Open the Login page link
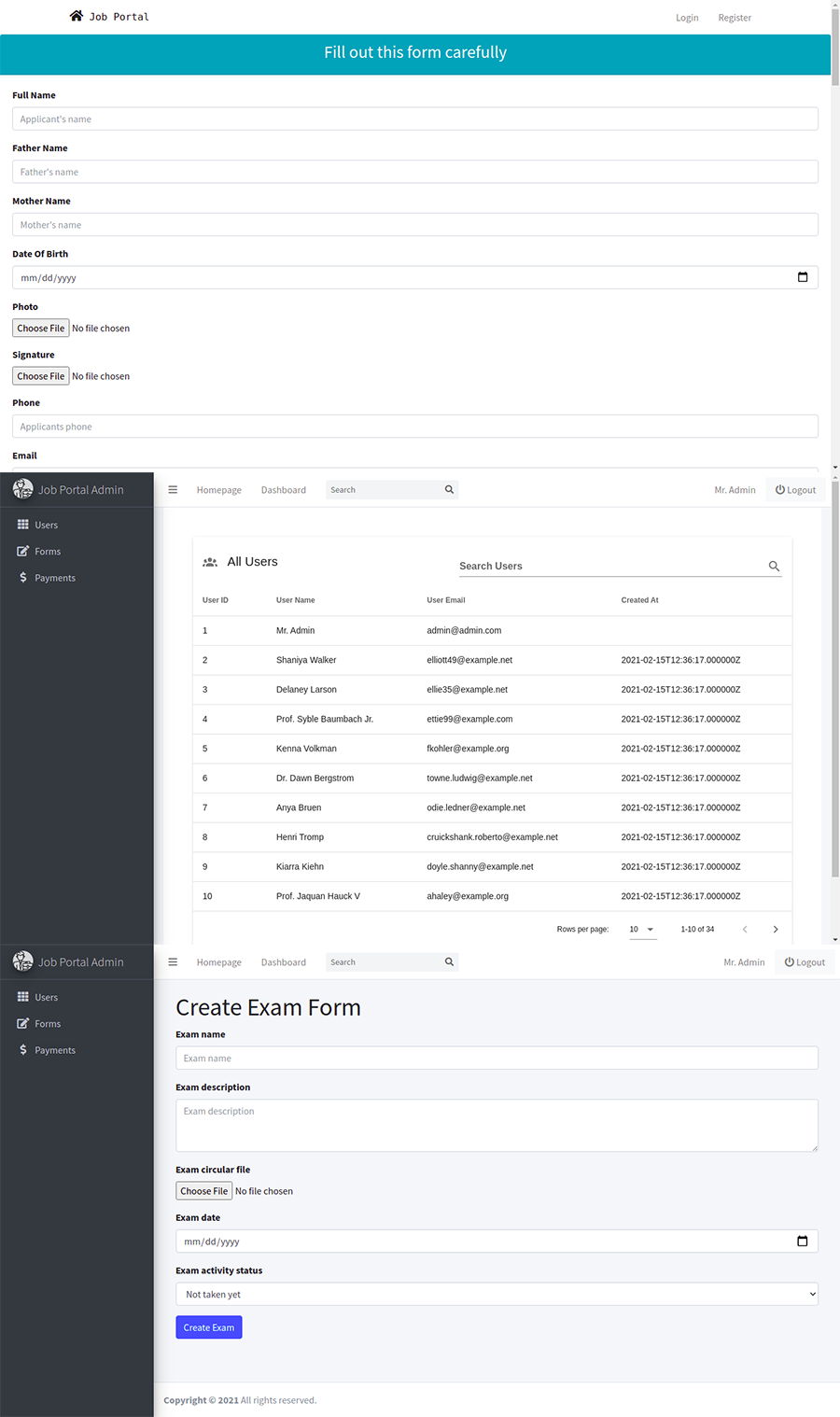This screenshot has height=1417, width=840. pos(687,18)
